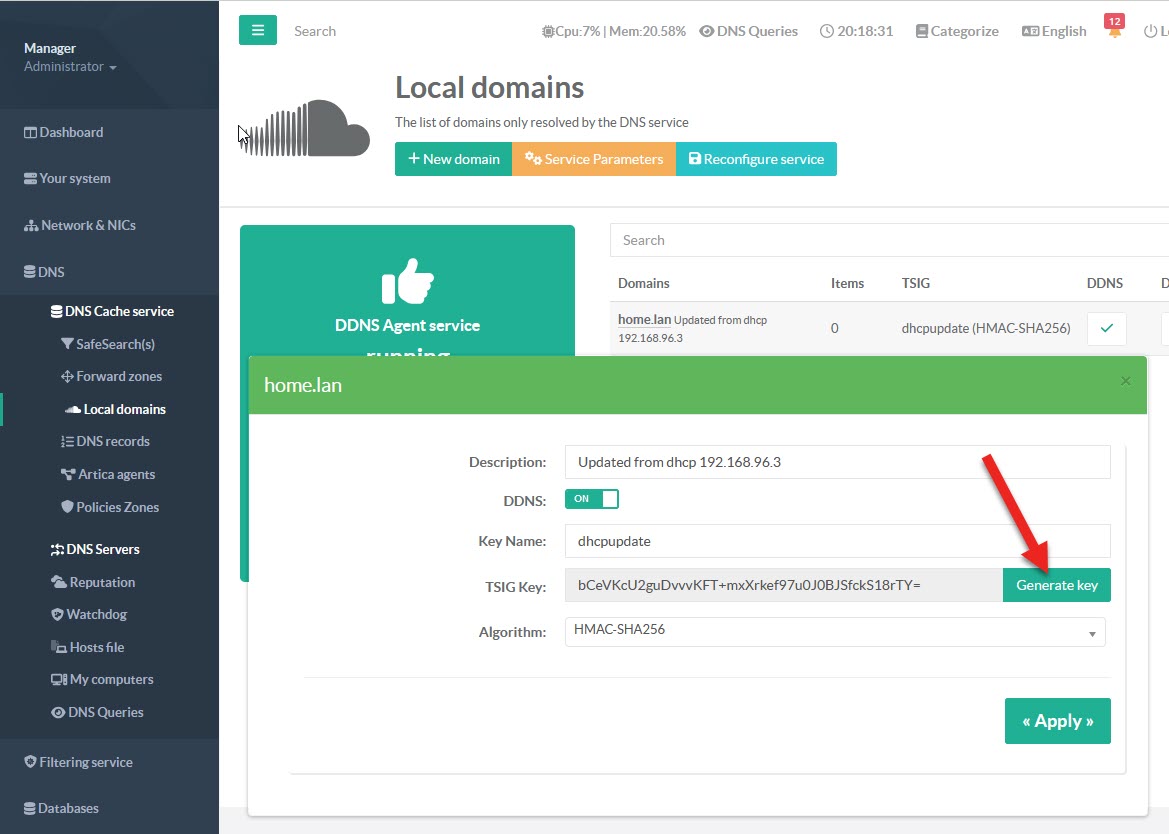Click the Generate key button
Viewport: 1169px width, 834px height.
coord(1056,585)
